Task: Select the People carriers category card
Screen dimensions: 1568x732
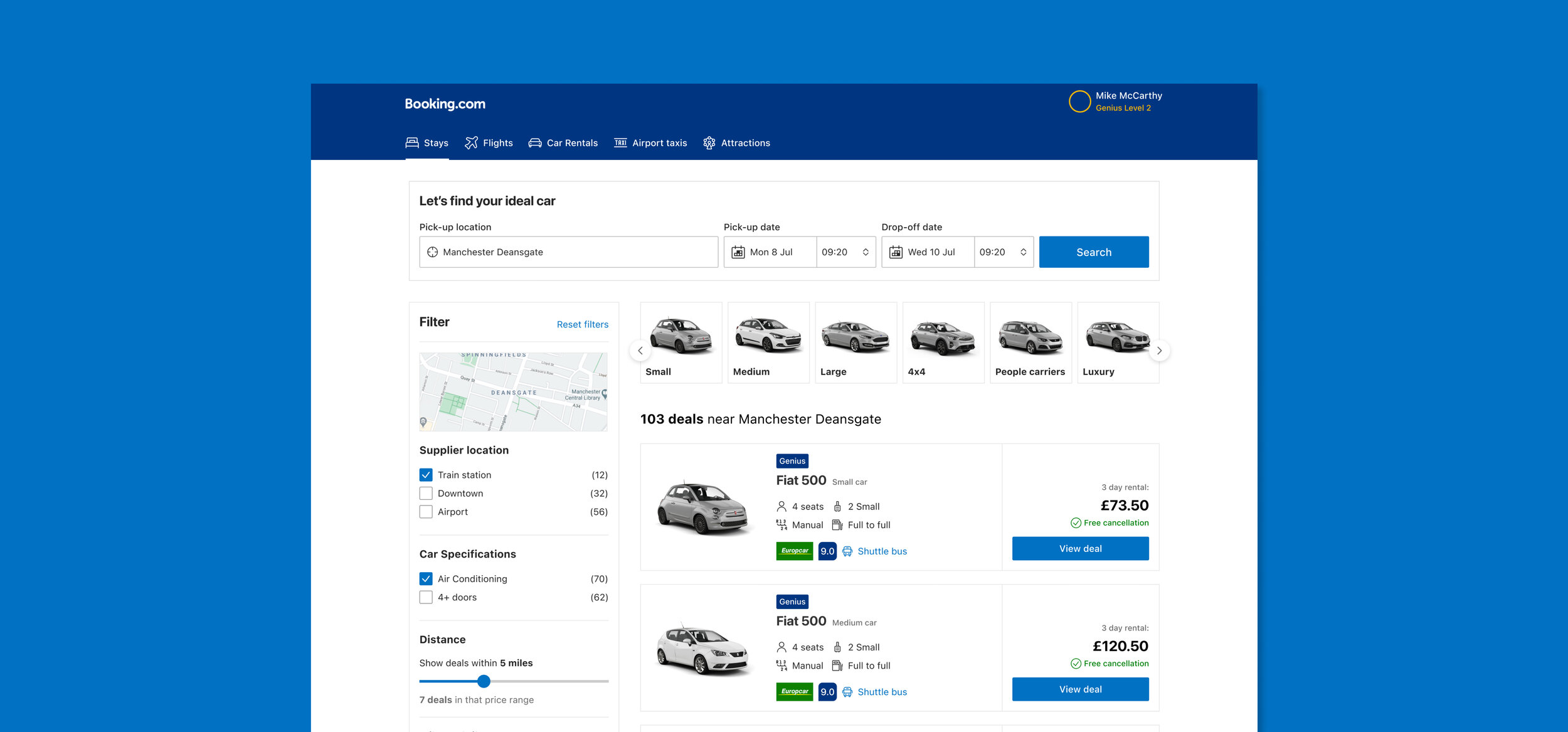Action: [1031, 342]
